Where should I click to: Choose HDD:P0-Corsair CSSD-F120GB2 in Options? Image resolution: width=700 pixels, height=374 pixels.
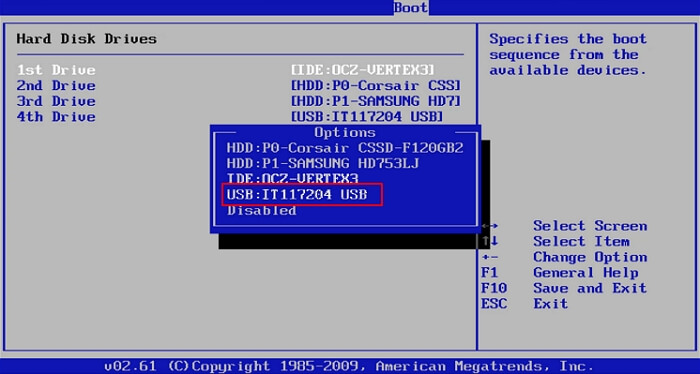click(345, 148)
